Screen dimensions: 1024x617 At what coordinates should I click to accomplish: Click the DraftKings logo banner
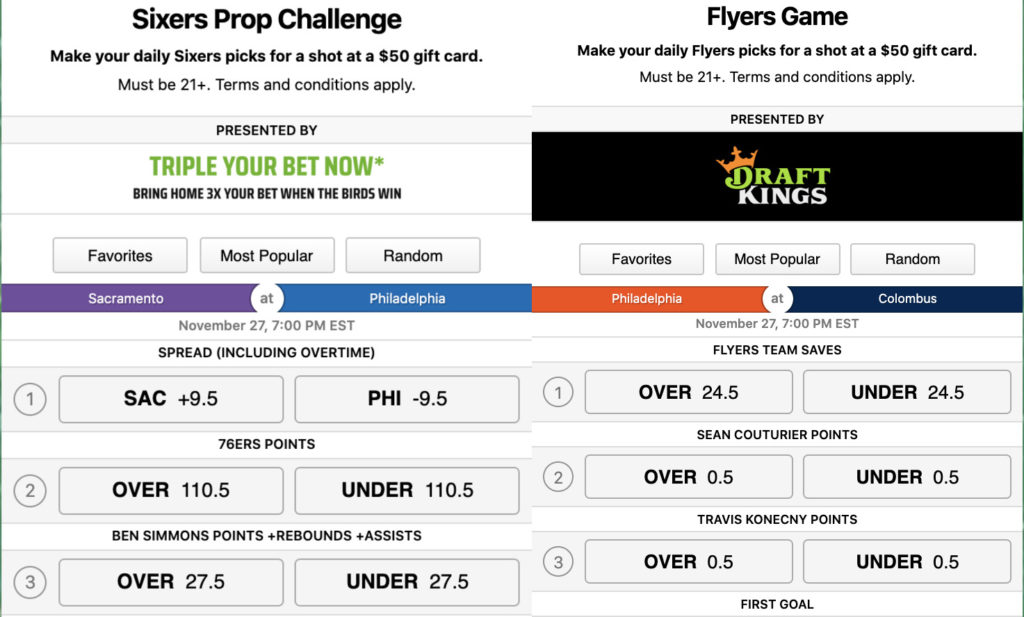click(x=777, y=176)
